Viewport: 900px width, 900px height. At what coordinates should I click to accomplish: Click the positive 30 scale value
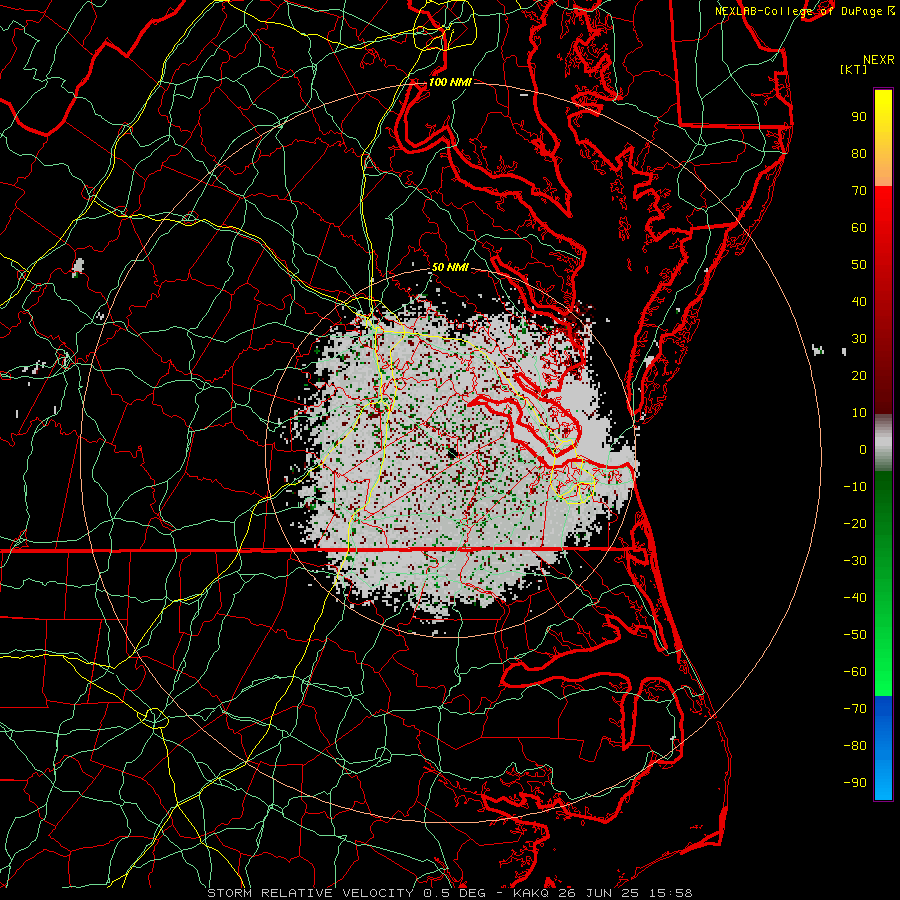[x=859, y=339]
